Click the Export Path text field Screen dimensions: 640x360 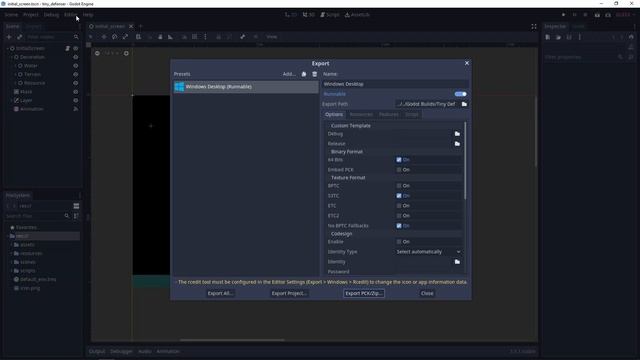click(x=427, y=104)
